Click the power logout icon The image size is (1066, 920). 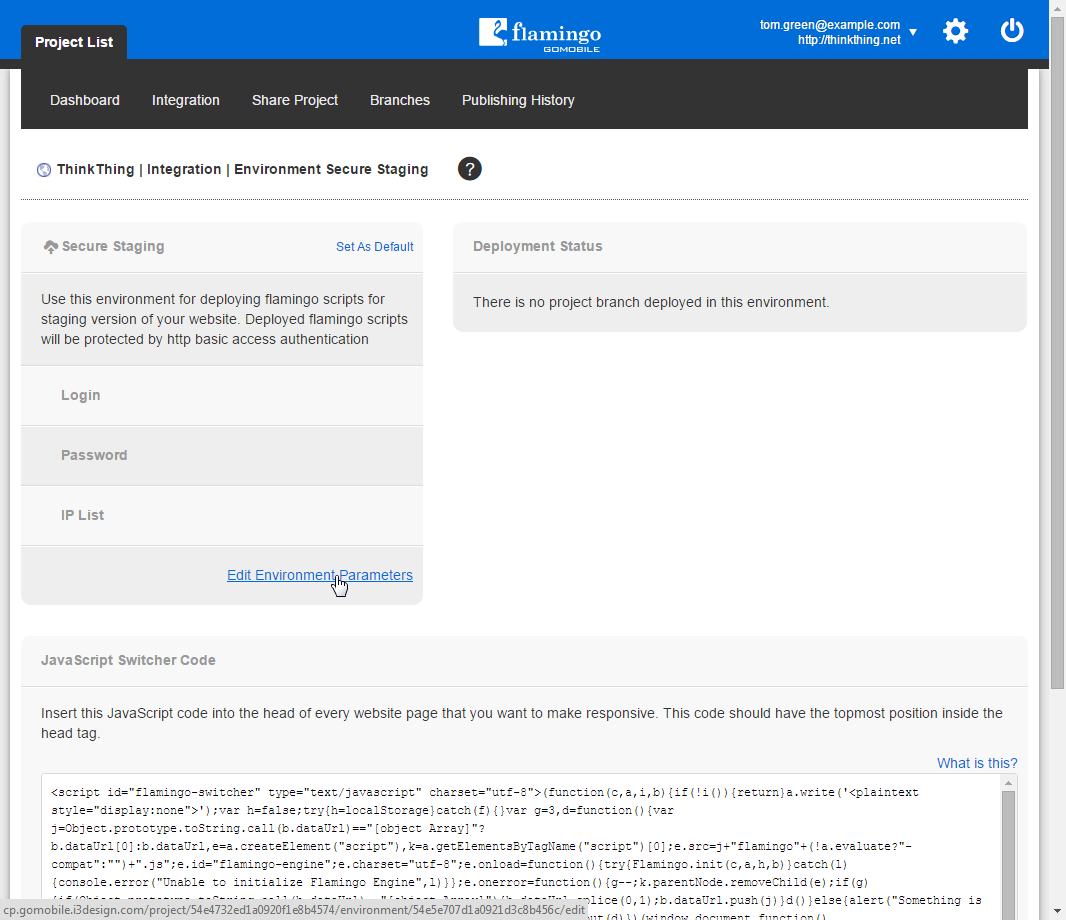point(1012,31)
